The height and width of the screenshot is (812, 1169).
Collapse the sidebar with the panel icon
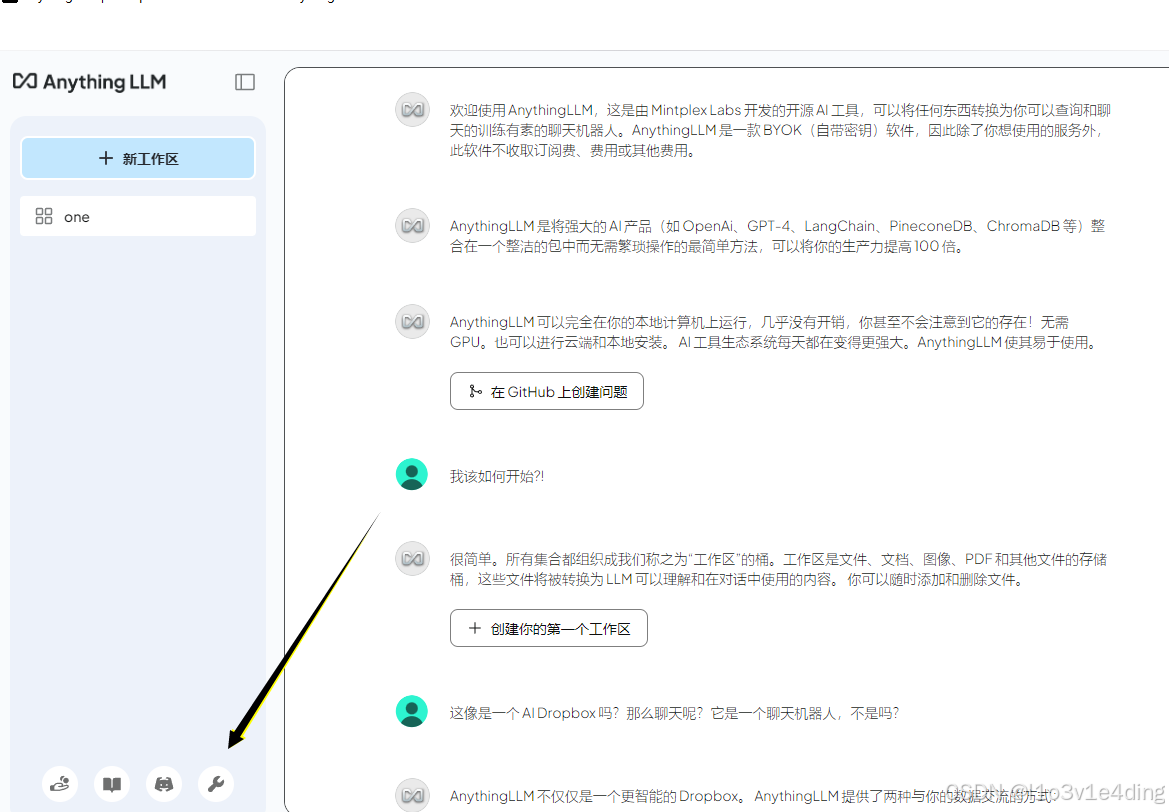(x=245, y=82)
